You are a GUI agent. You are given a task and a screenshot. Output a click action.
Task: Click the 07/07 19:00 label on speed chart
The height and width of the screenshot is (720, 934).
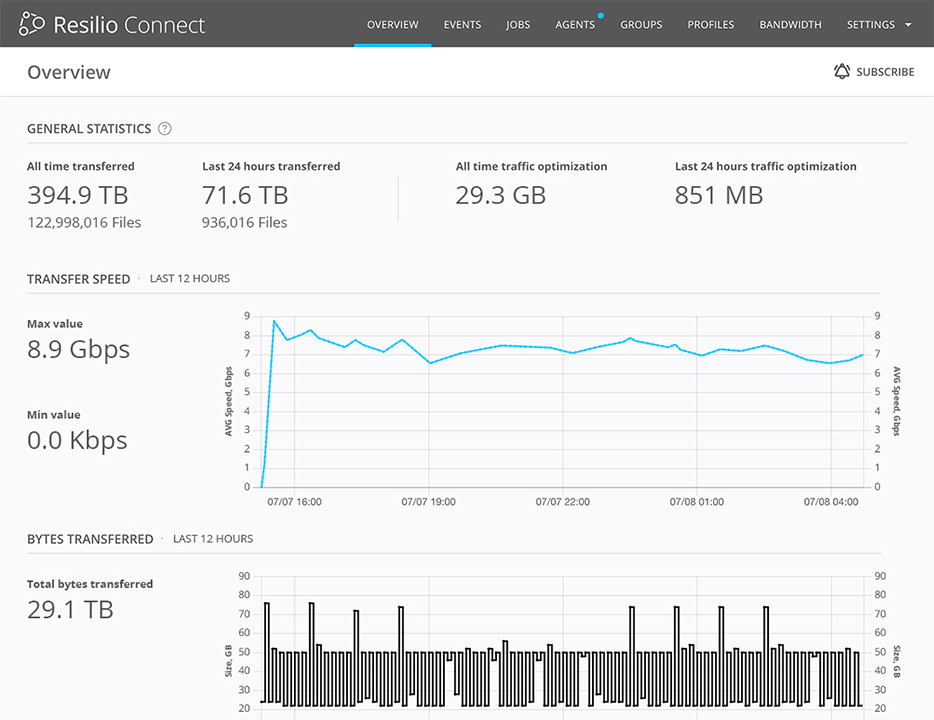(429, 502)
